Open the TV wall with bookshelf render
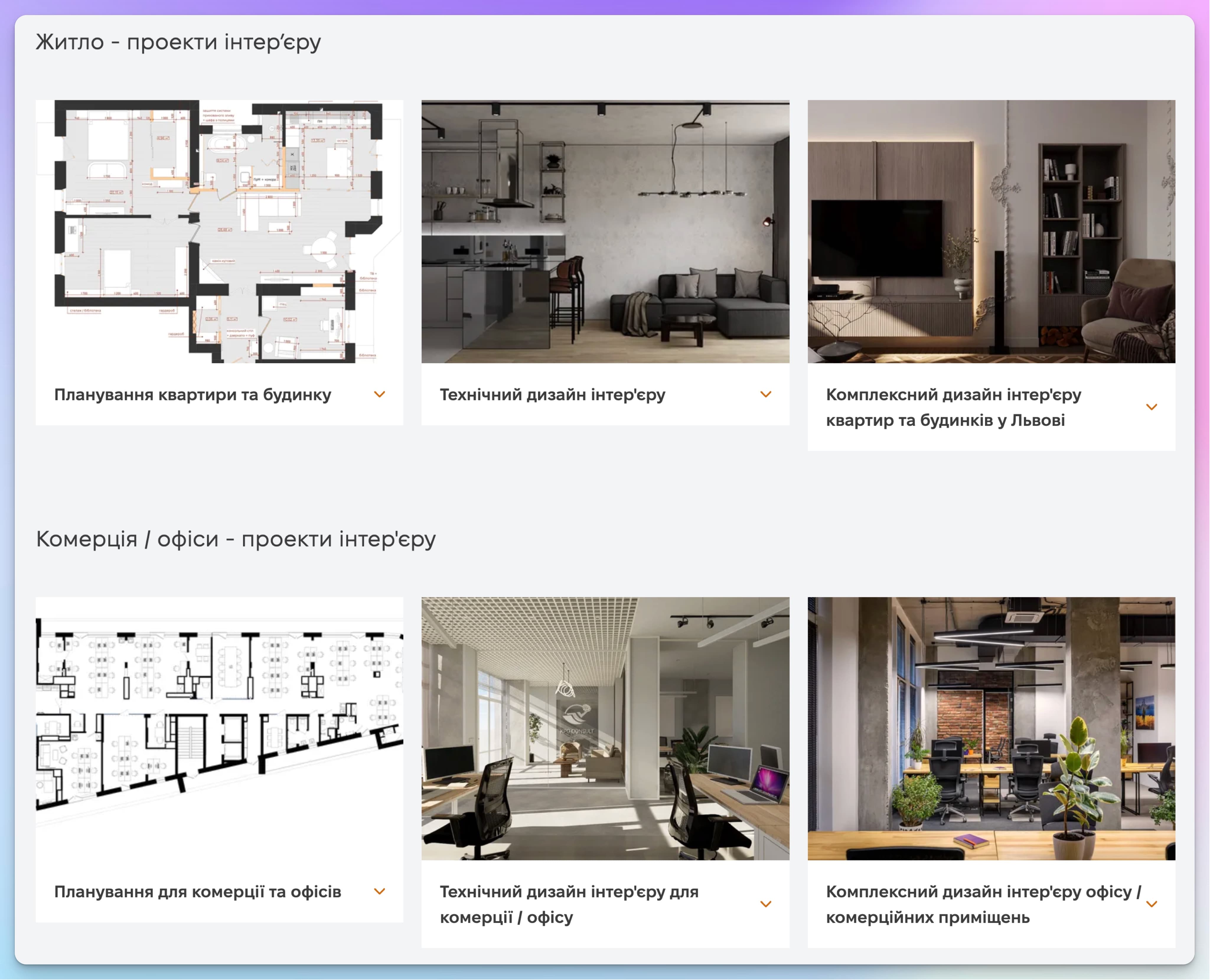This screenshot has height=980, width=1210. click(x=991, y=232)
